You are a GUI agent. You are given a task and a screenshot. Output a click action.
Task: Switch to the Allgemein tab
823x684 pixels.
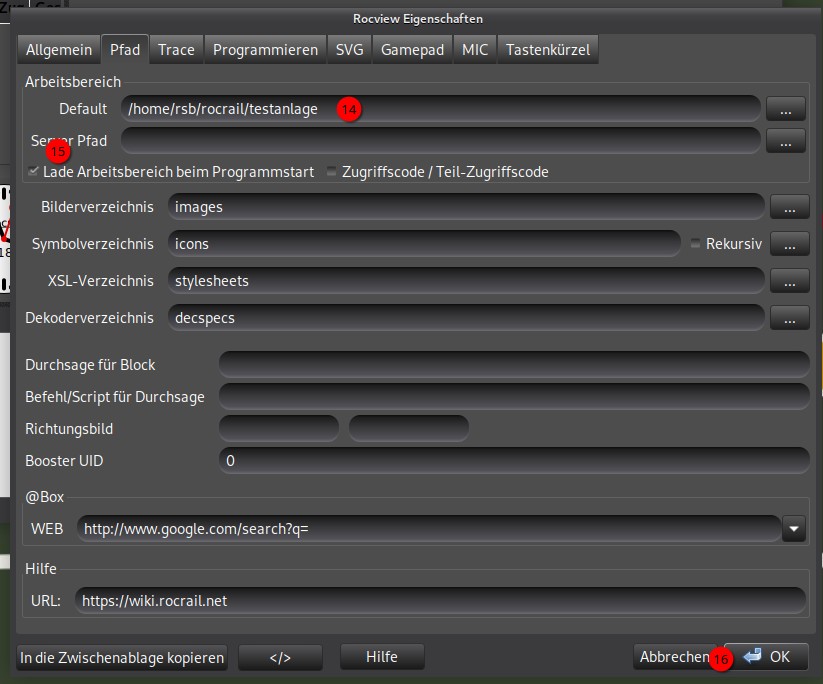point(58,49)
